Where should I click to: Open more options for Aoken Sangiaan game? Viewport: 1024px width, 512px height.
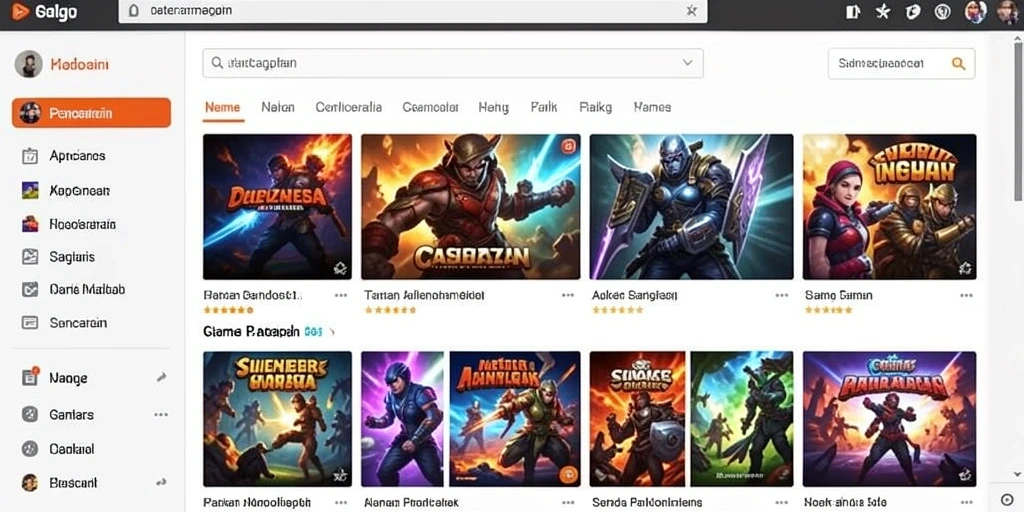point(782,295)
